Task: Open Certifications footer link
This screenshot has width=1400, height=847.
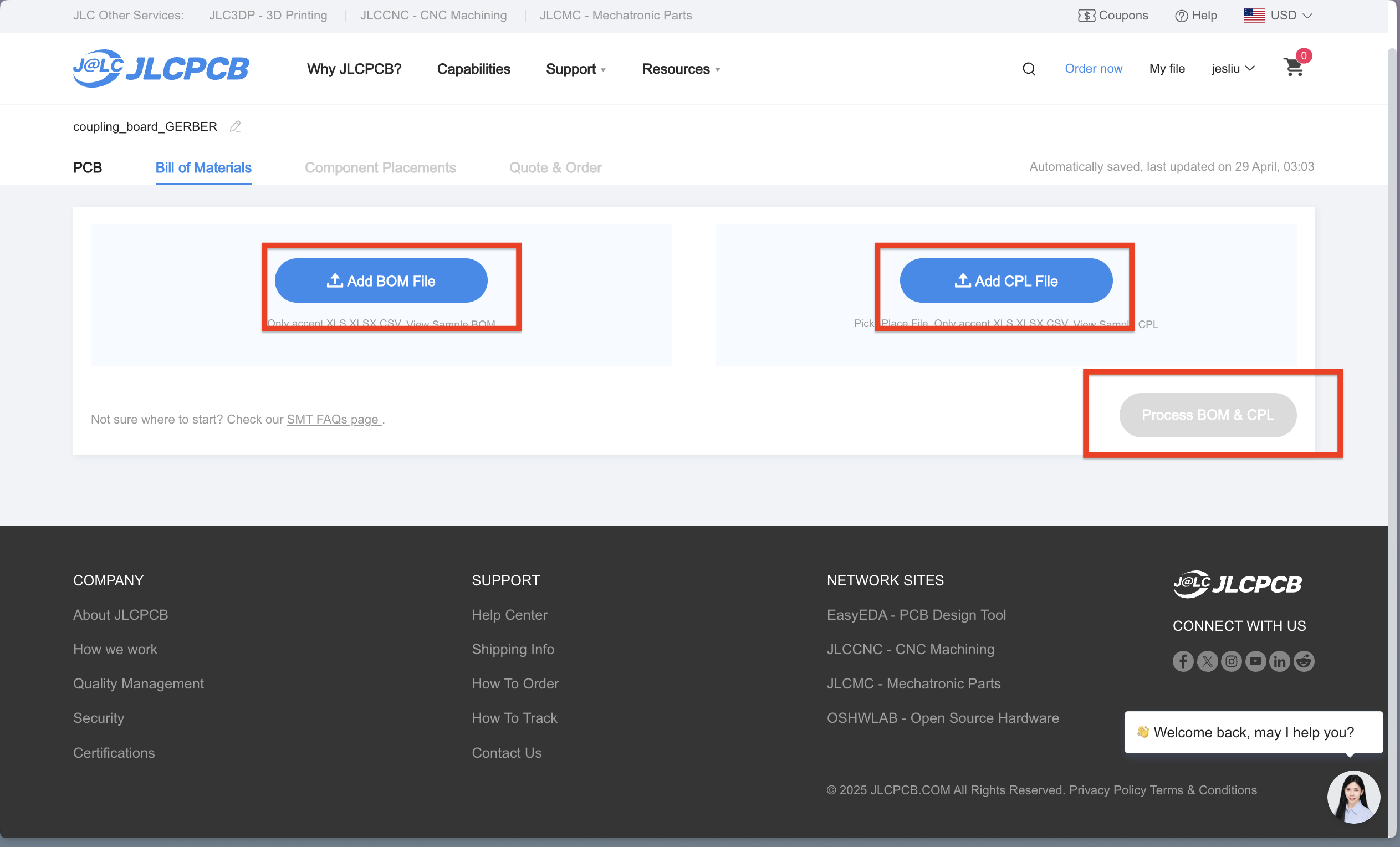Action: tap(114, 753)
